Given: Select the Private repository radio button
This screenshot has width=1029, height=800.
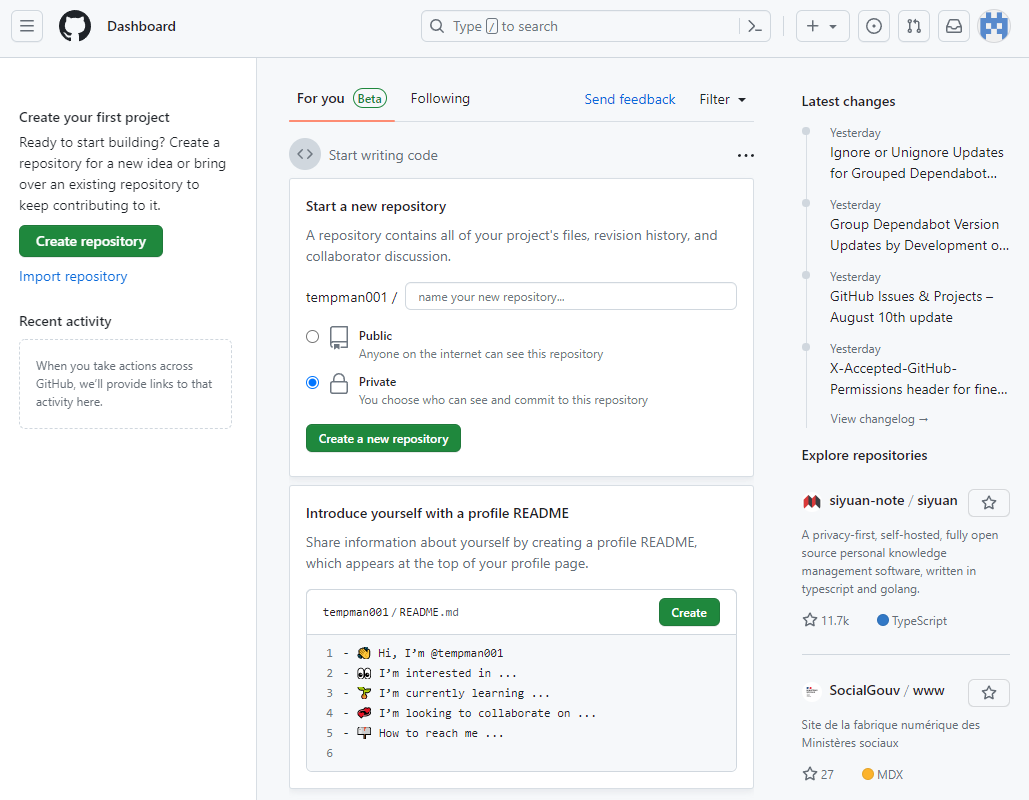Looking at the screenshot, I should pyautogui.click(x=312, y=383).
